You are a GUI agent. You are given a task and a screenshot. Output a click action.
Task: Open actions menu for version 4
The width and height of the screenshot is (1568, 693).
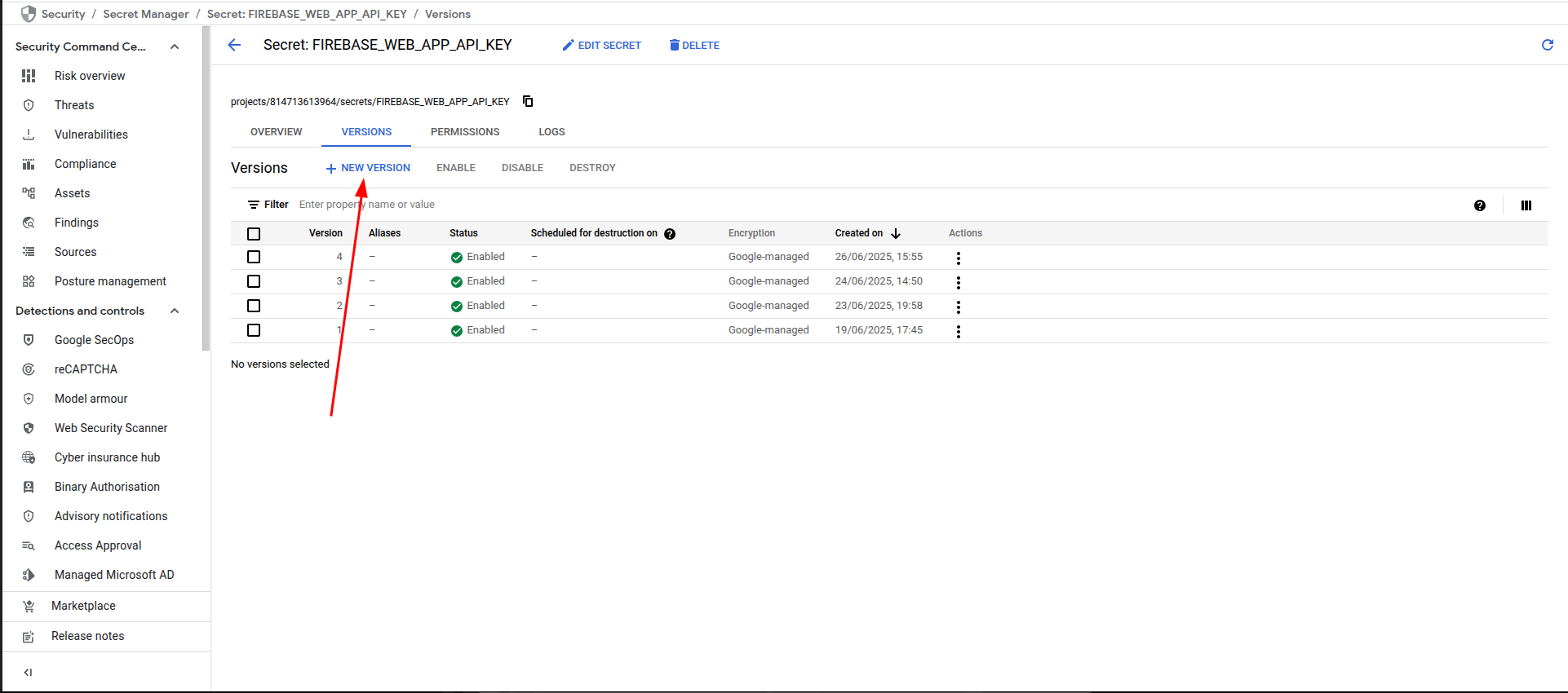[958, 258]
